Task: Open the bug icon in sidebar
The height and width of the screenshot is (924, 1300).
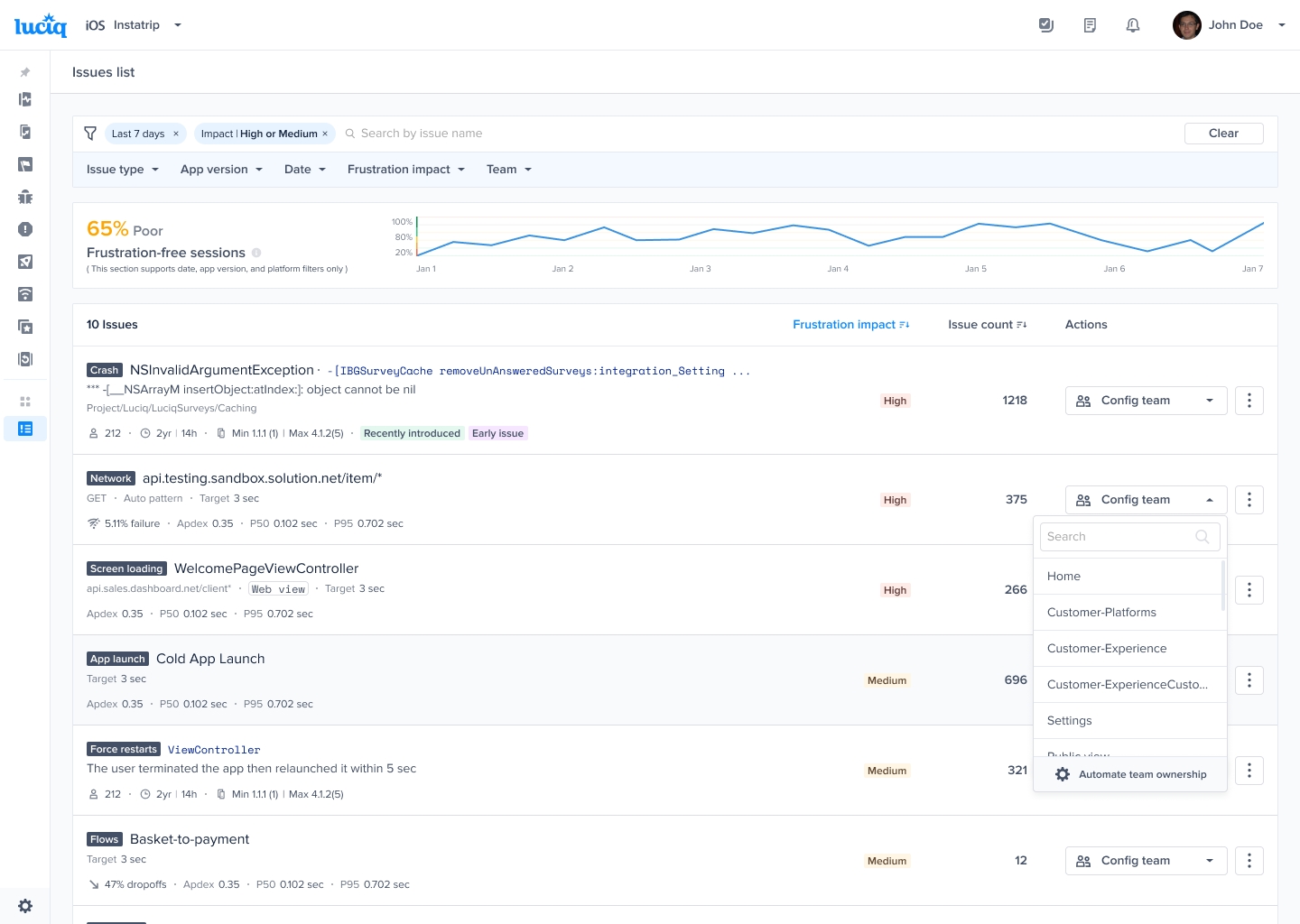Action: coord(25,197)
